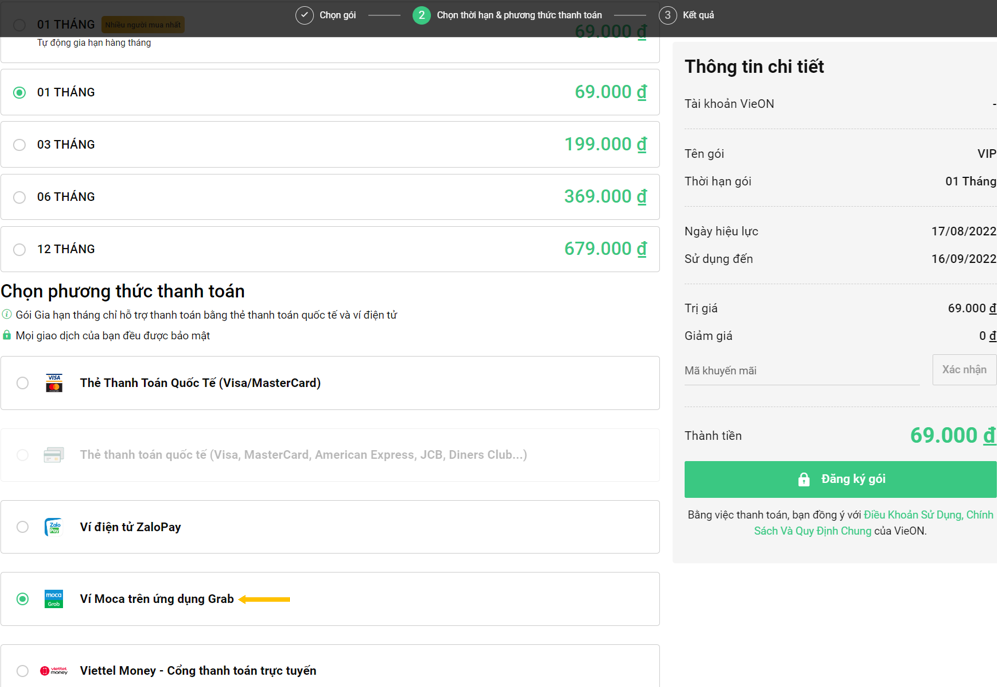This screenshot has height=687, width=997.
Task: Click the Trị giá 69.000 đ value
Action: (x=972, y=308)
